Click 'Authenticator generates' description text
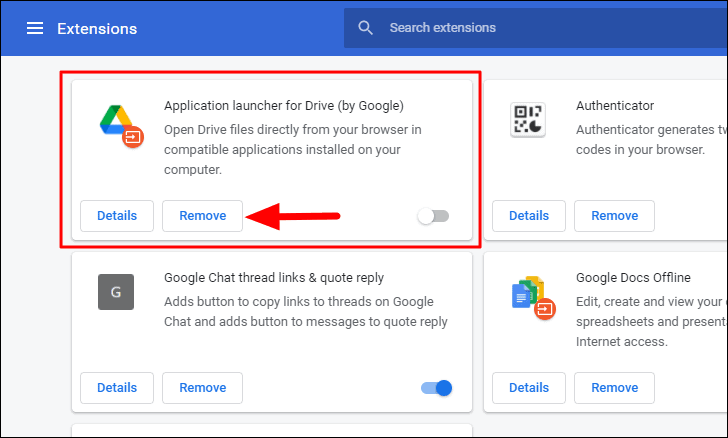728x438 pixels. coord(651,139)
